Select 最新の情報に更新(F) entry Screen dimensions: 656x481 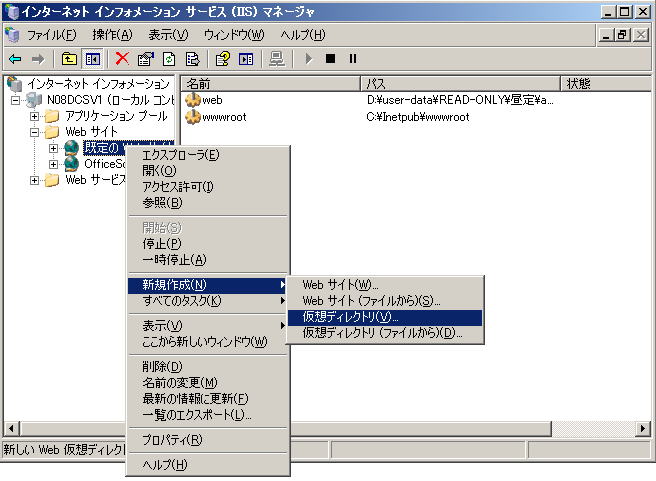[208, 399]
